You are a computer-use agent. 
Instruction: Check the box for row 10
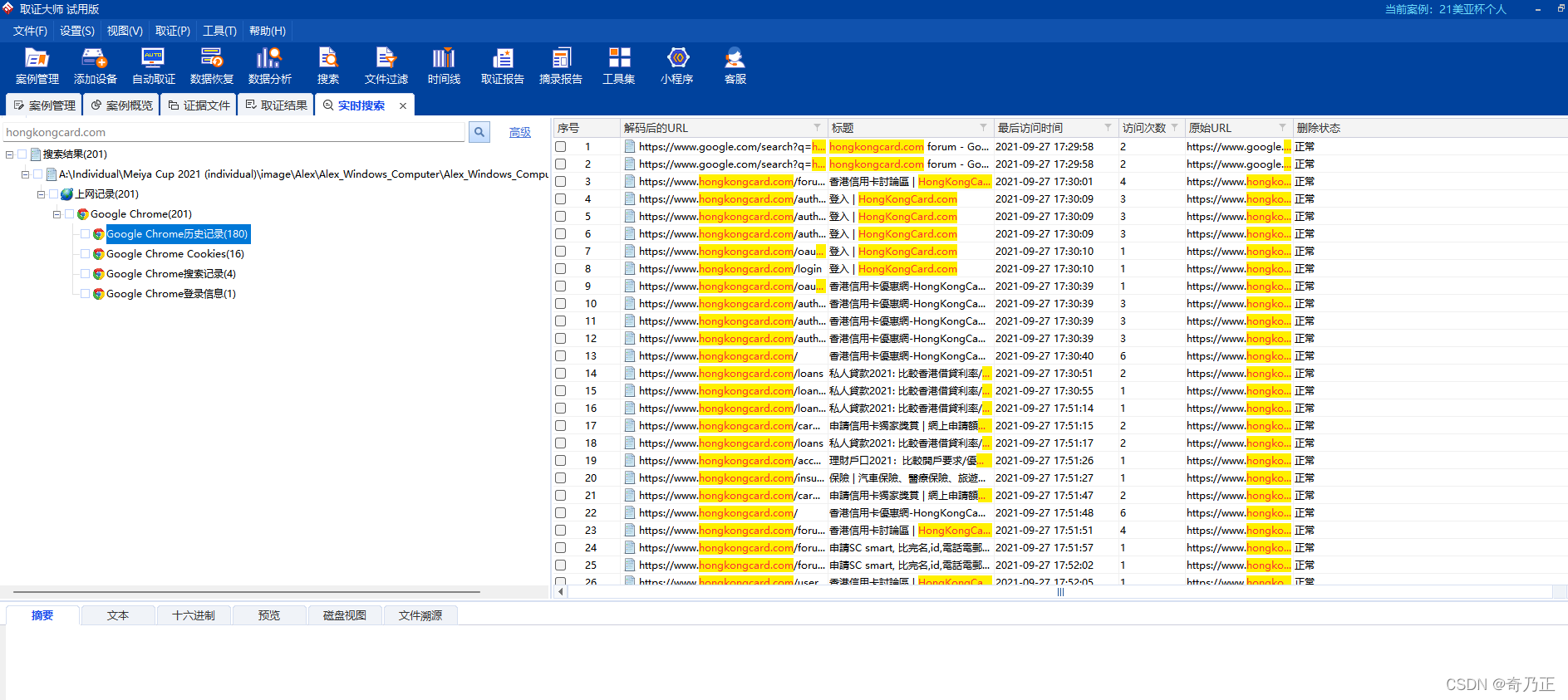[x=561, y=304]
